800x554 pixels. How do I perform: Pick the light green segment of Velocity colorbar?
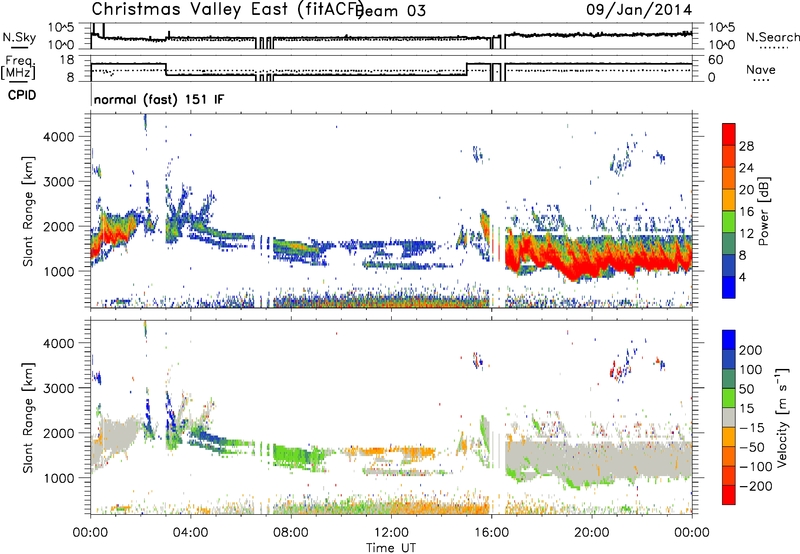click(729, 399)
